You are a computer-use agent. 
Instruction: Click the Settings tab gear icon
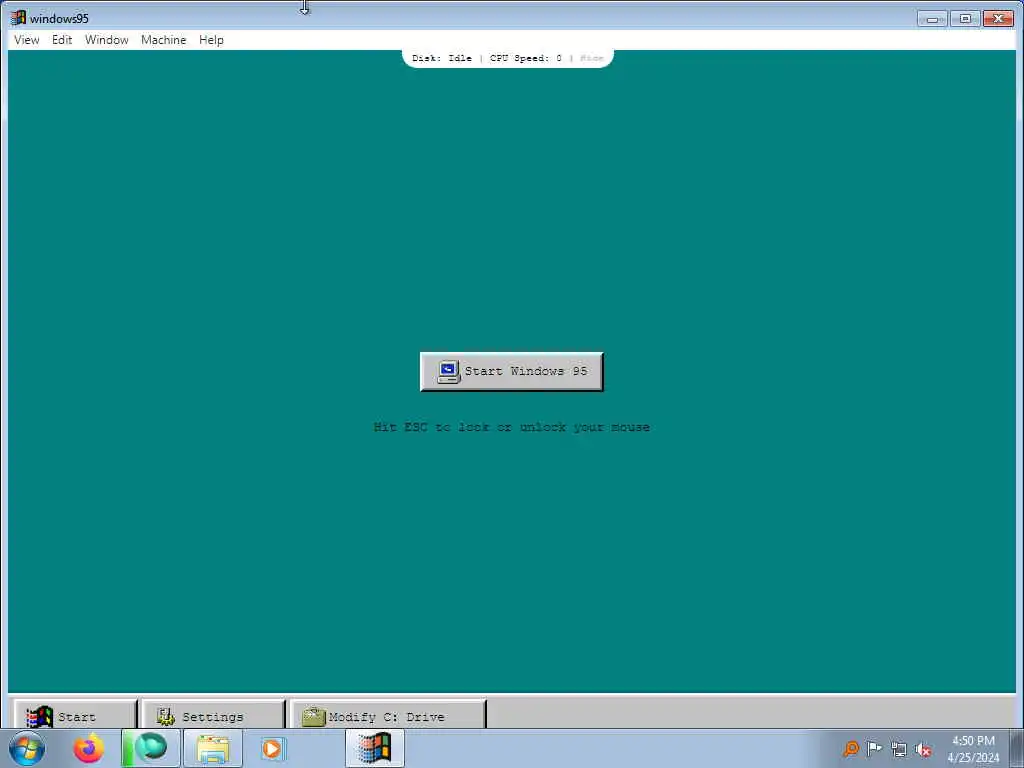click(165, 716)
